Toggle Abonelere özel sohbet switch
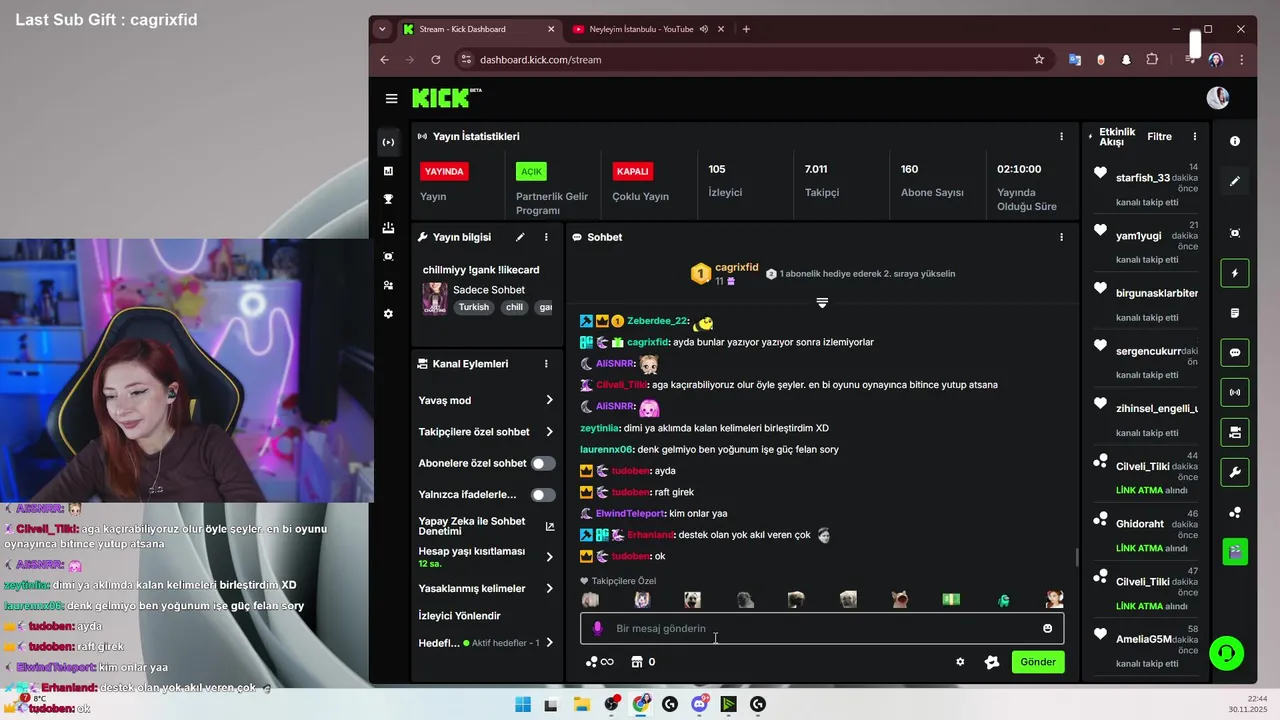 click(x=543, y=463)
